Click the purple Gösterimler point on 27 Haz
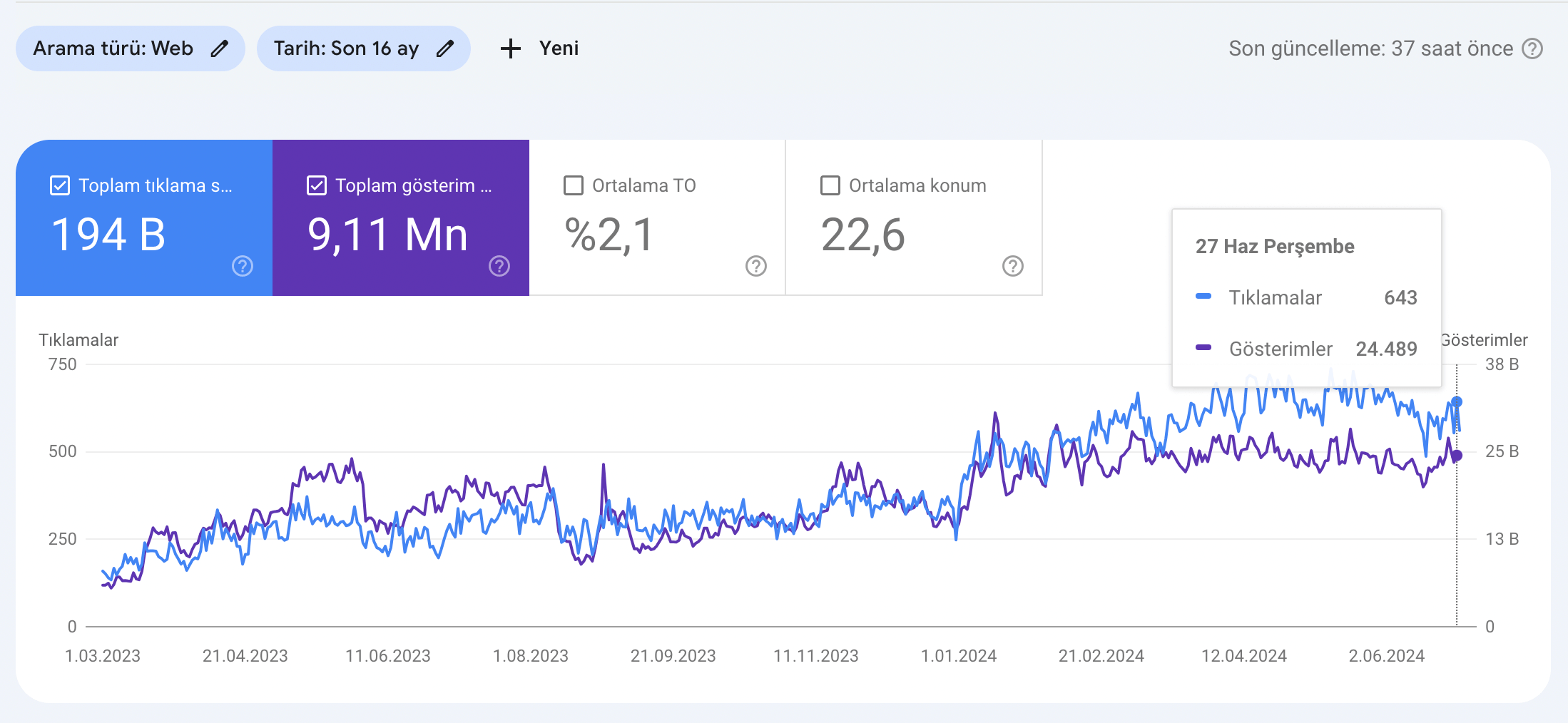The width and height of the screenshot is (1568, 723). 1457,456
